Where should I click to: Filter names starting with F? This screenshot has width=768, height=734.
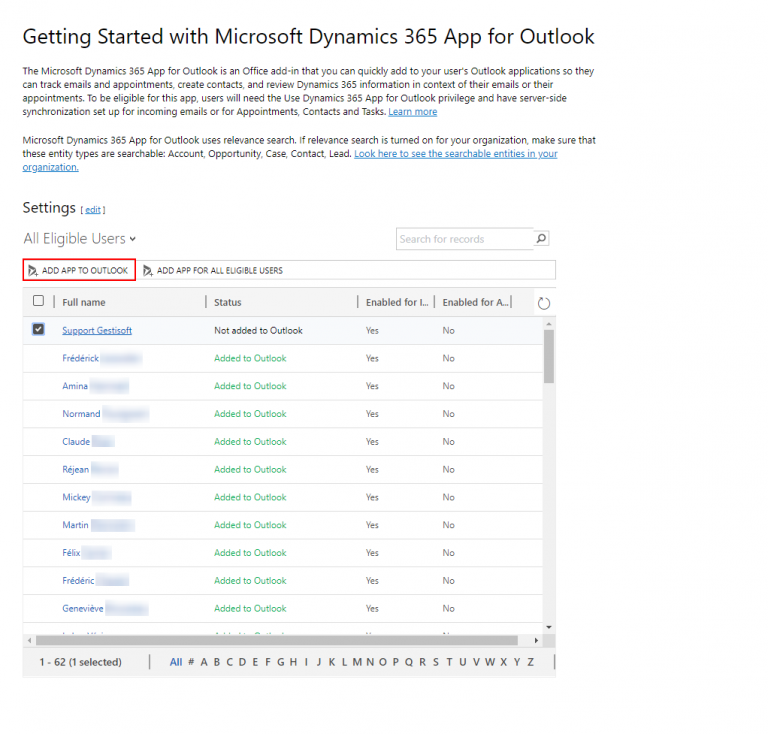tap(268, 662)
